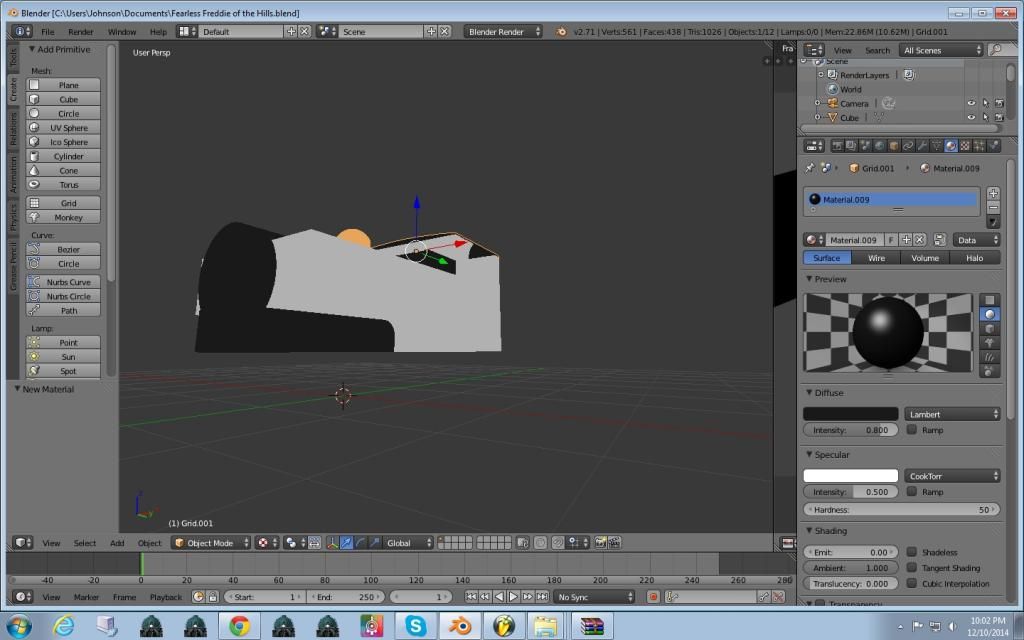Collapse the Add Primitive panel
The height and width of the screenshot is (640, 1024).
click(59, 49)
